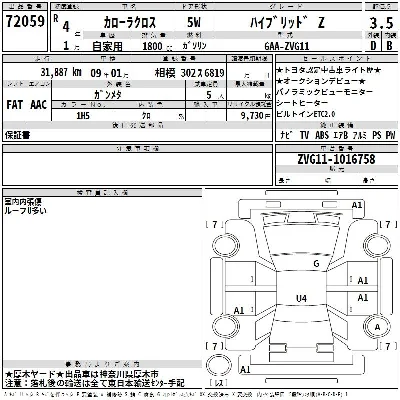400x400 pixels.
Task: Select the body type 5W
Action: pos(194,22)
